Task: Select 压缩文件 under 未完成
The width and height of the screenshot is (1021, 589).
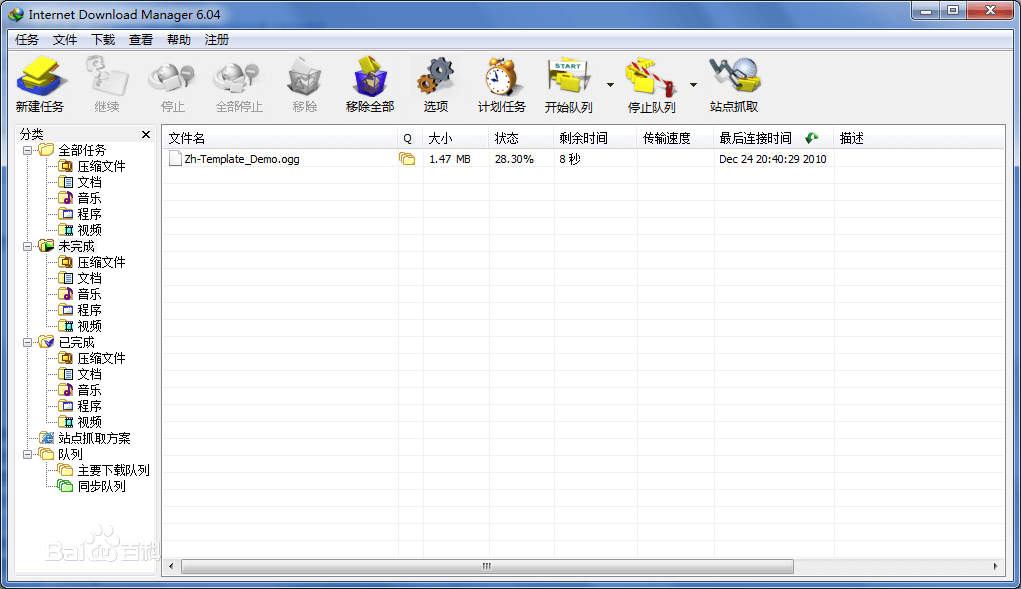Action: [x=101, y=262]
